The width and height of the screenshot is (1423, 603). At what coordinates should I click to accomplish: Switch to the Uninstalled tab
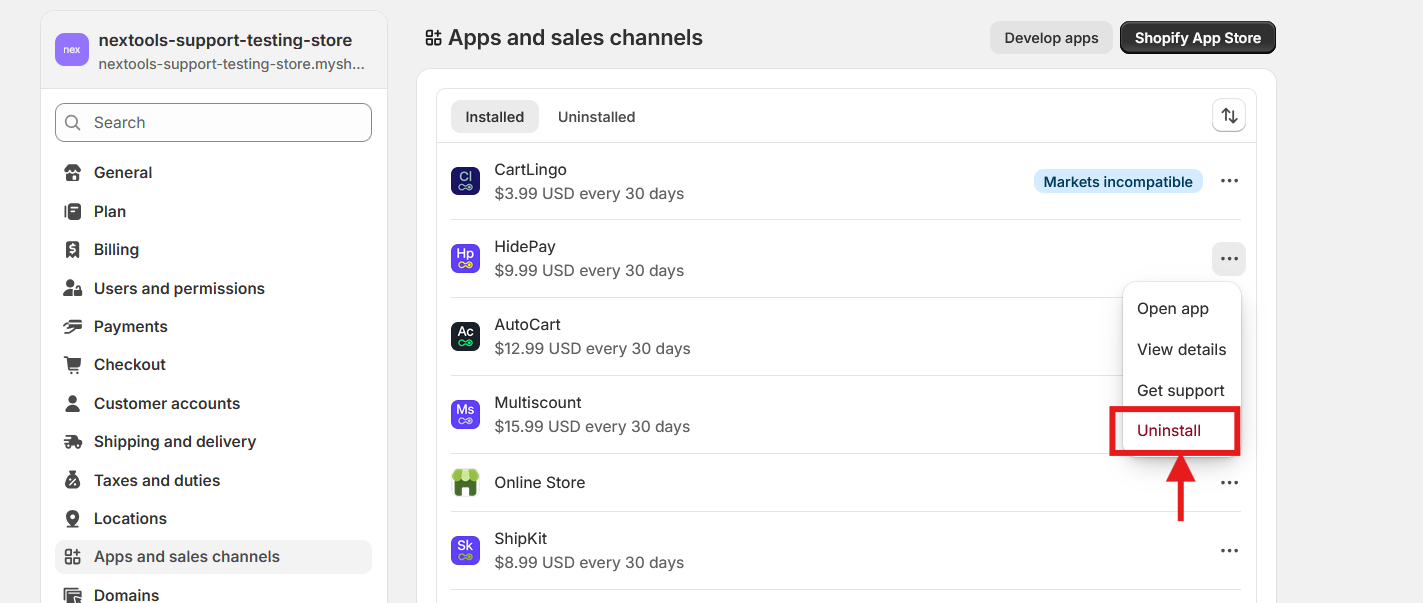point(596,117)
